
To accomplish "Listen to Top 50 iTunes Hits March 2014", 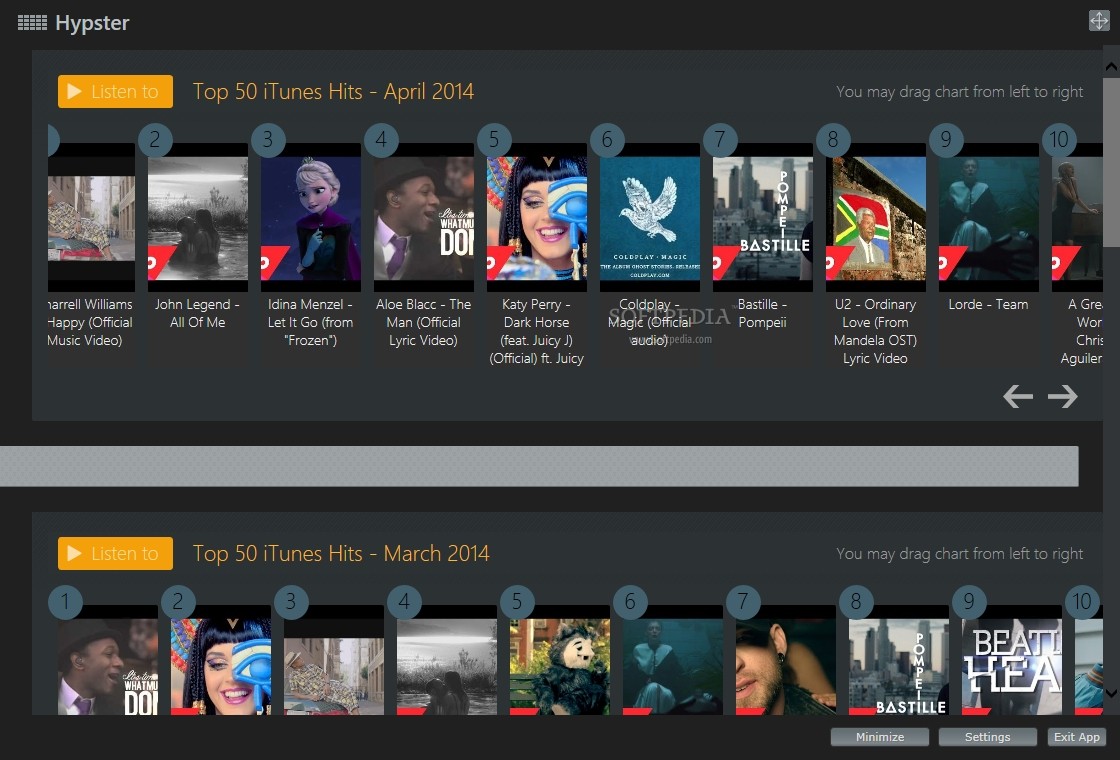I will pyautogui.click(x=115, y=554).
